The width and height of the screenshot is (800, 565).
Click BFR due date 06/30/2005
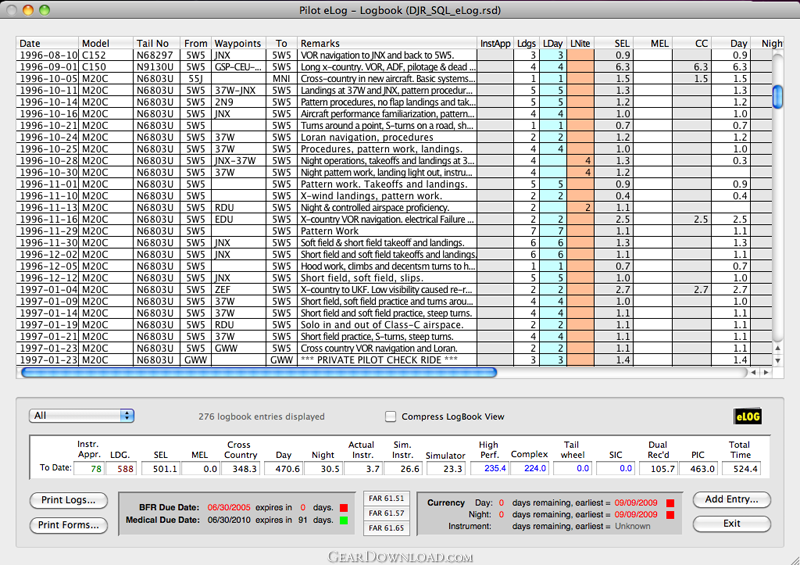pyautogui.click(x=229, y=508)
